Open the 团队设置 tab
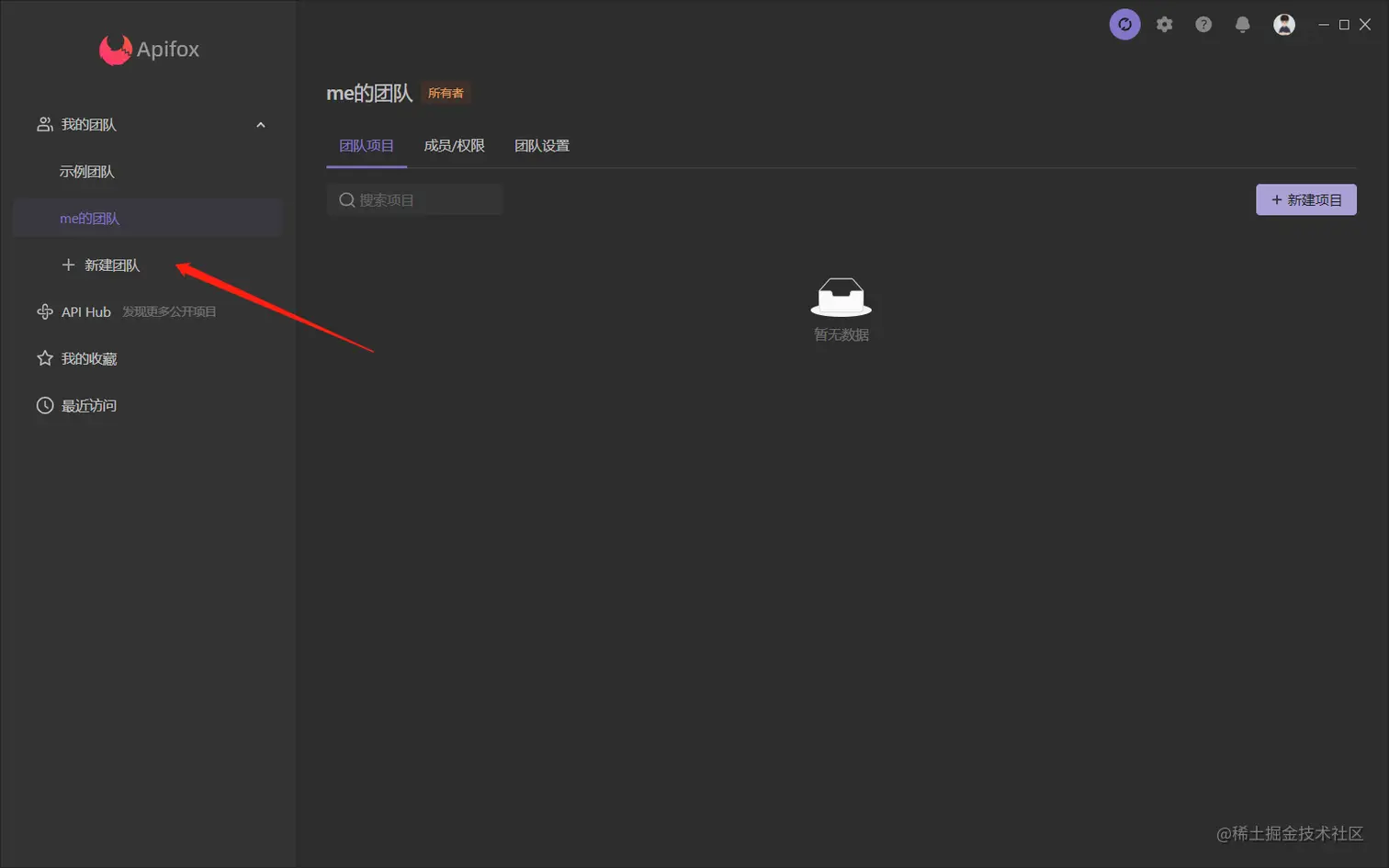 [541, 145]
